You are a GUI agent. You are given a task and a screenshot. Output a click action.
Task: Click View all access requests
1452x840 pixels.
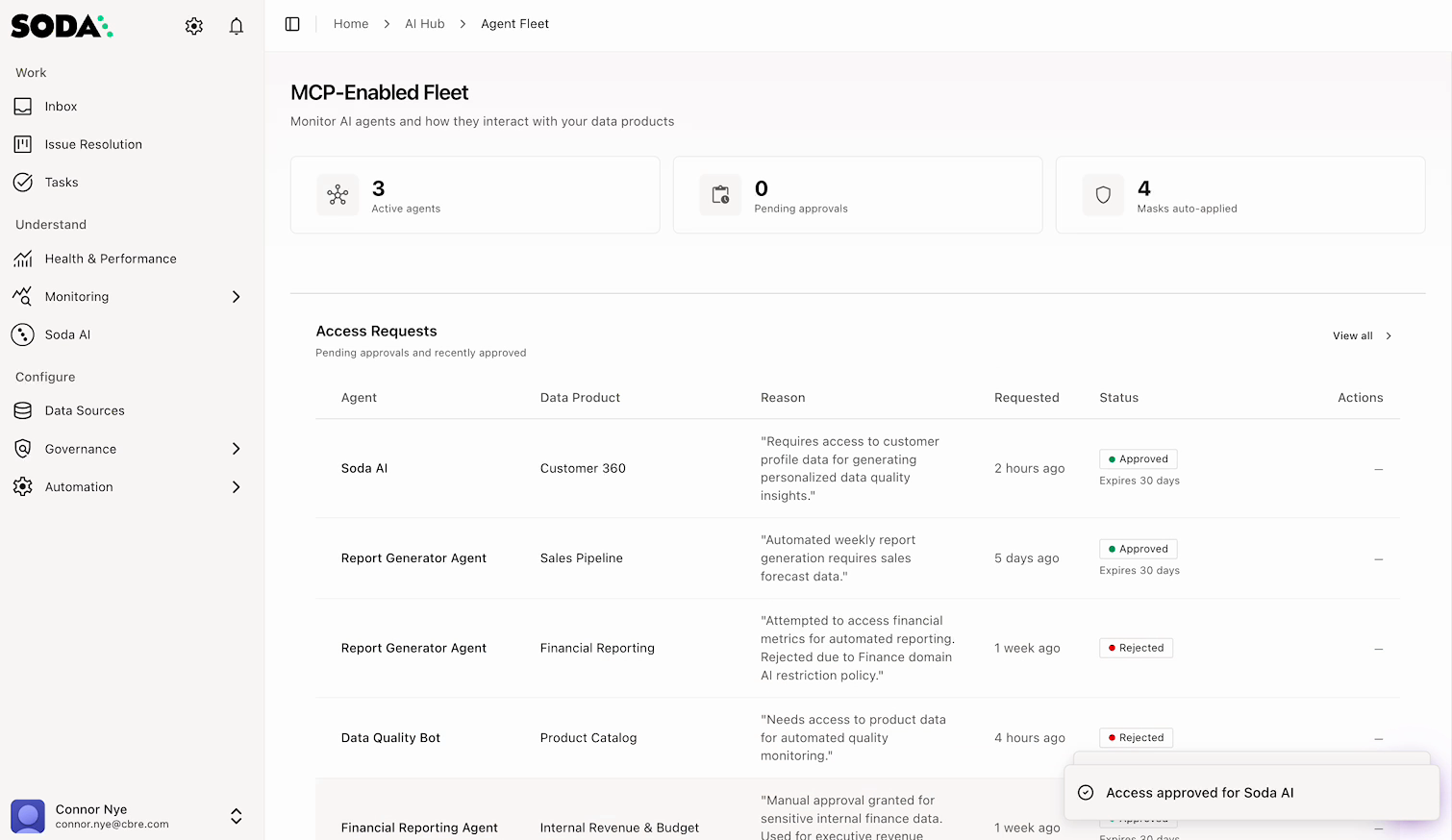click(x=1363, y=336)
